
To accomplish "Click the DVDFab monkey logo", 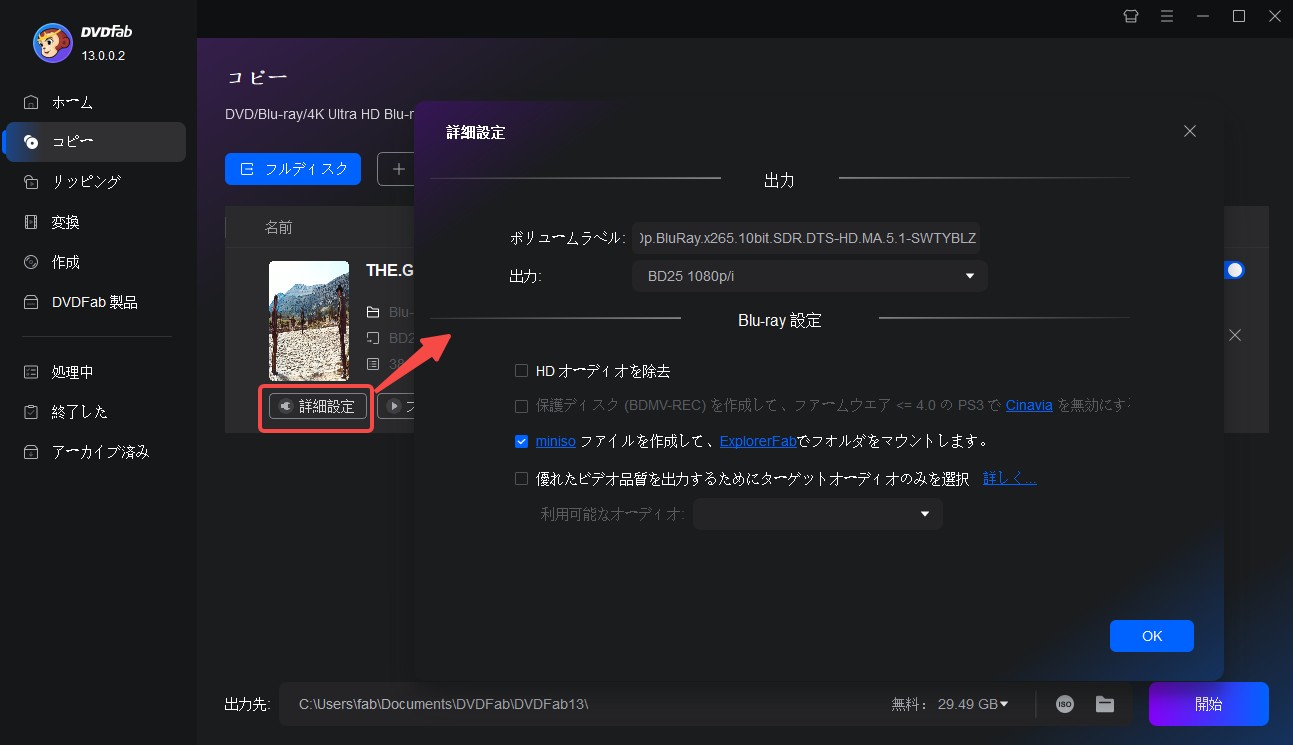I will (52, 42).
